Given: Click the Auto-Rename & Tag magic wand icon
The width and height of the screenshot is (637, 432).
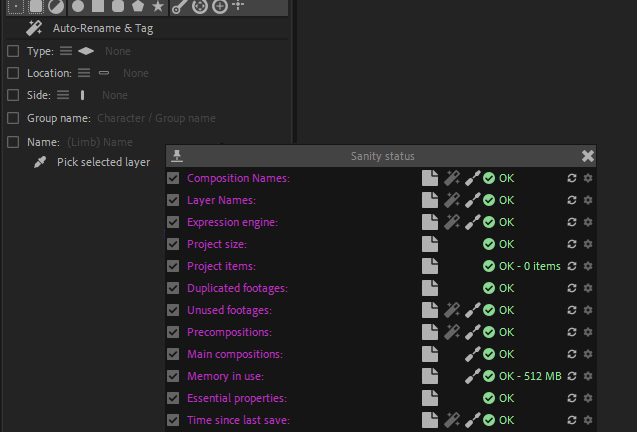Looking at the screenshot, I should [33, 28].
